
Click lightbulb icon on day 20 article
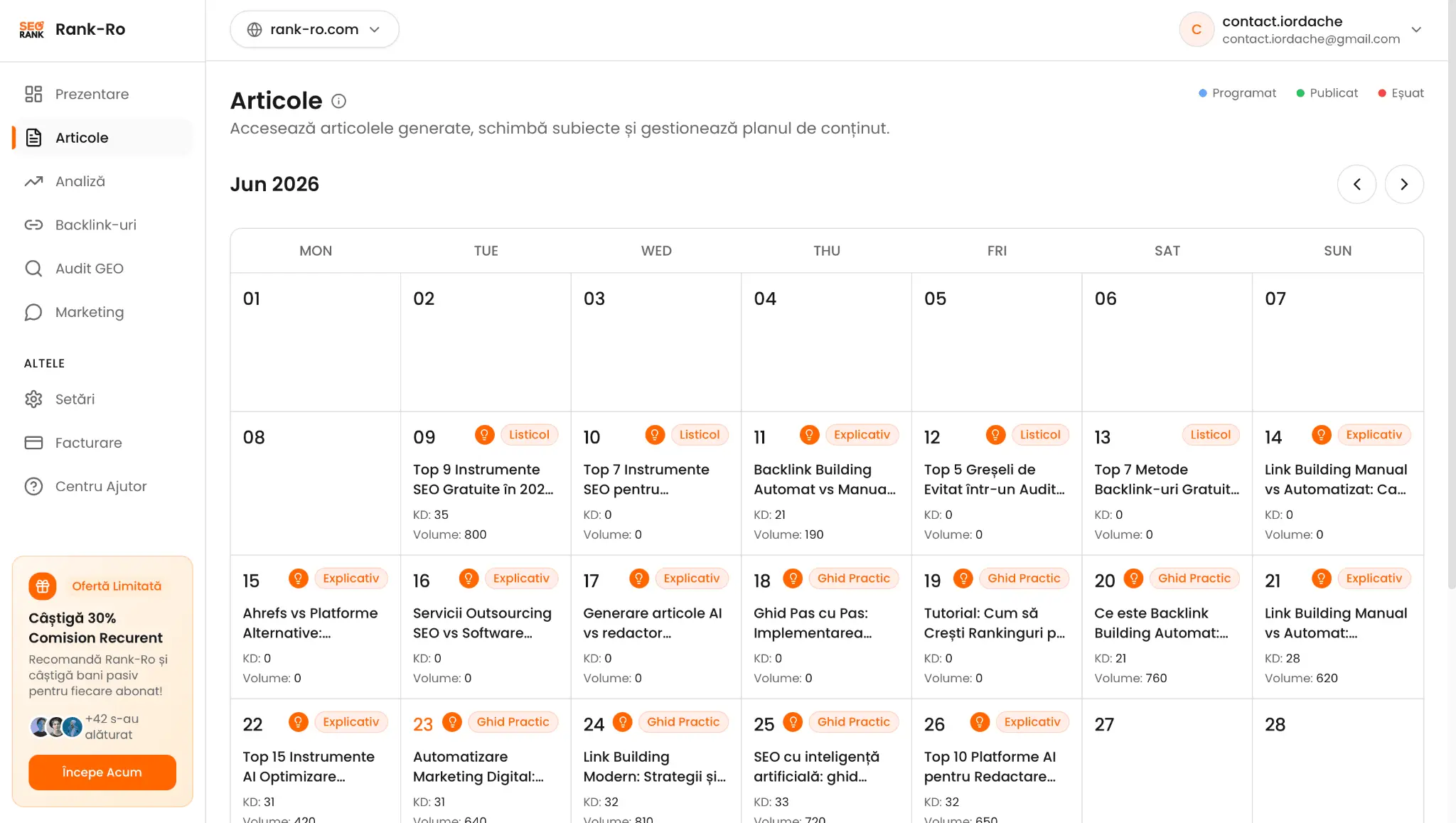[1134, 579]
